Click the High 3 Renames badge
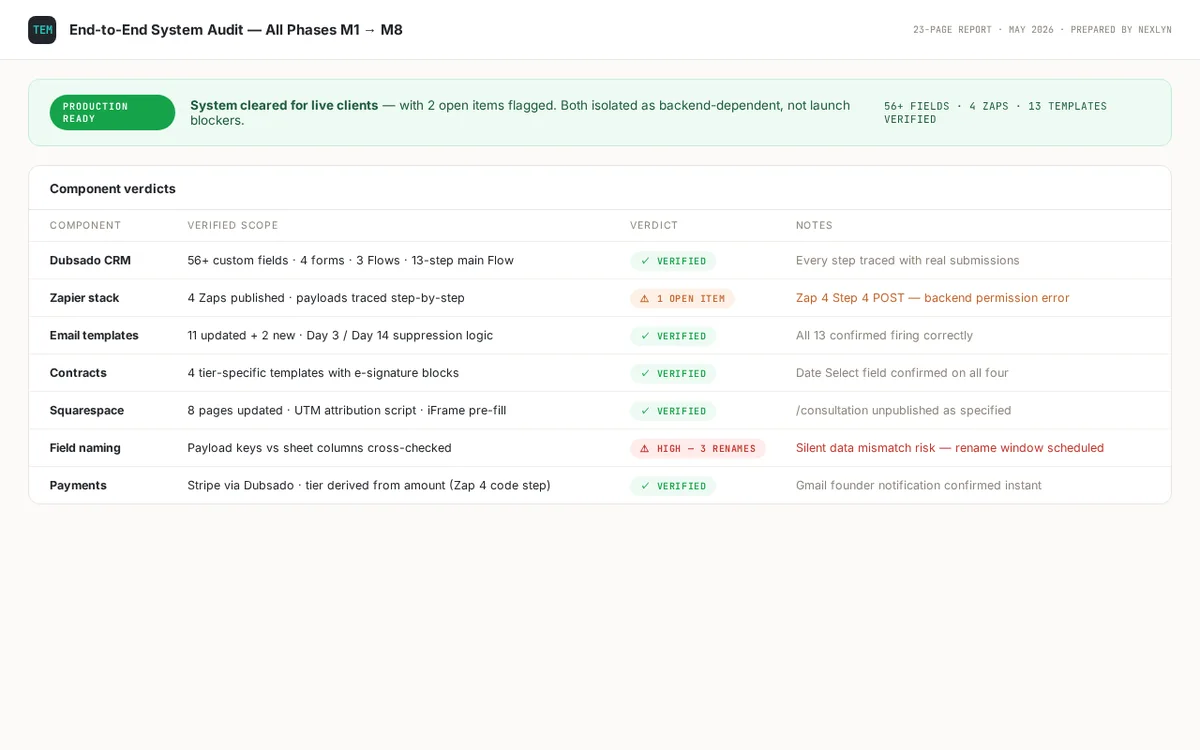1200x750 pixels. (698, 448)
